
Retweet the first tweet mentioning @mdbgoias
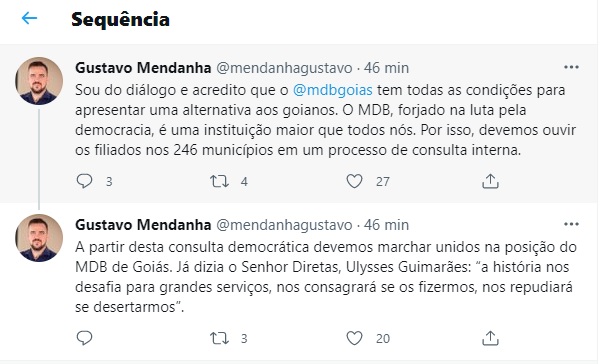coord(219,181)
